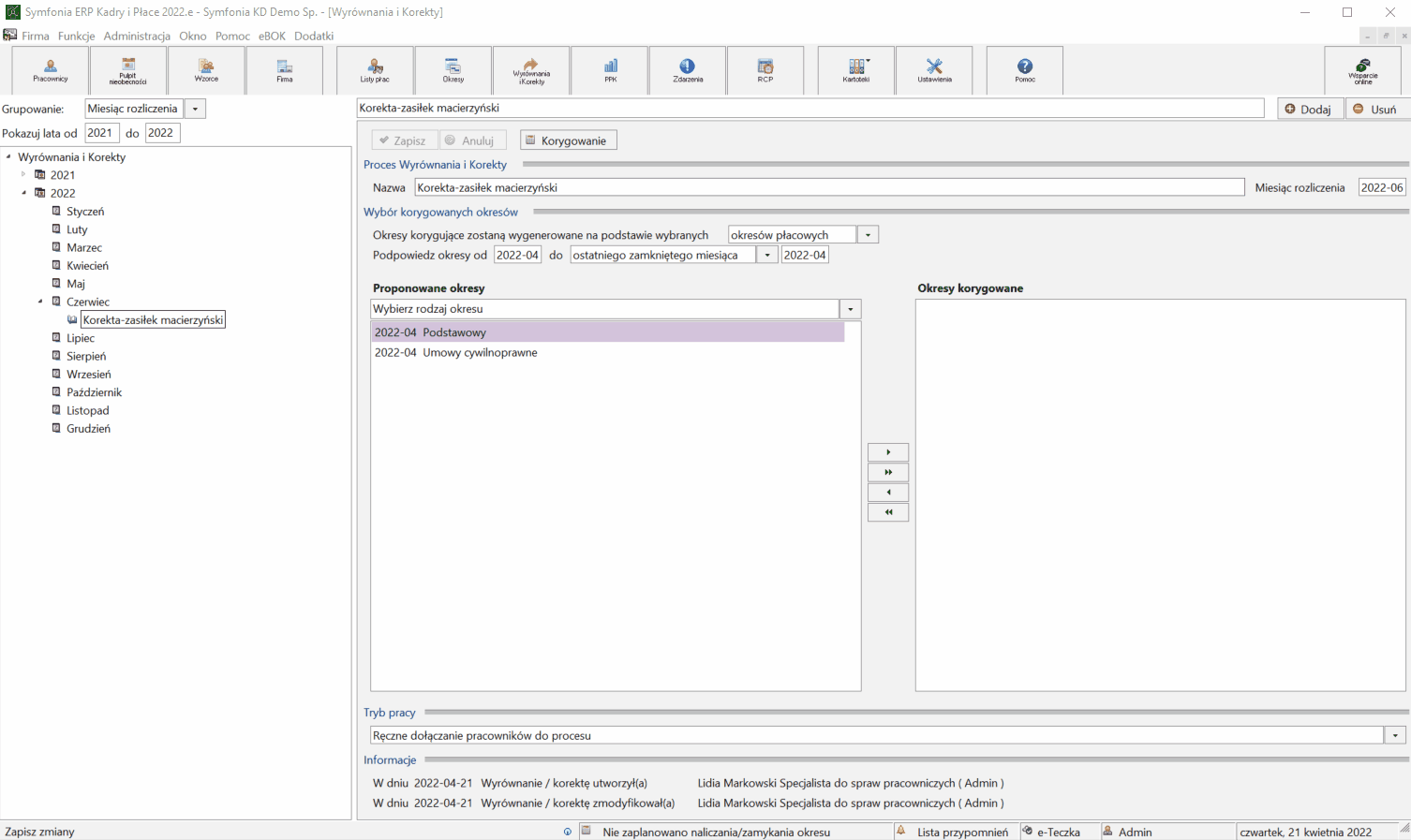Open the okresów płacowych dropdown
Viewport: 1411px width, 840px height.
[x=868, y=235]
